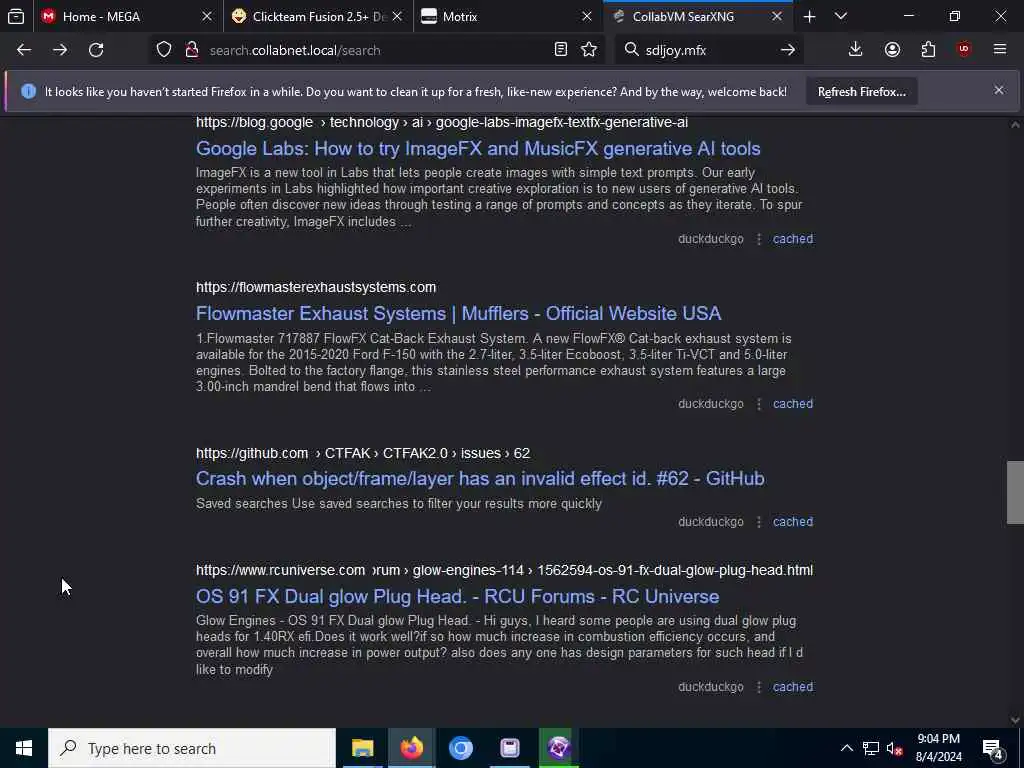Open cached copy of RCU Forums result
The height and width of the screenshot is (768, 1024).
(793, 687)
